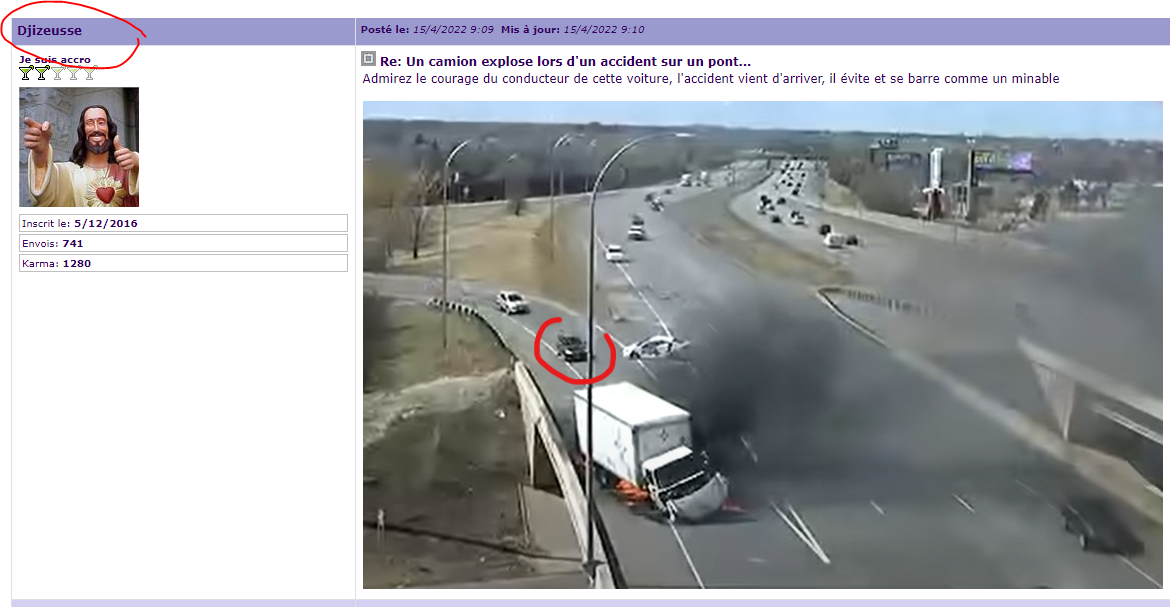This screenshot has height=607, width=1170.
Task: Click the "Karma: 1280" field
Action: [x=183, y=264]
